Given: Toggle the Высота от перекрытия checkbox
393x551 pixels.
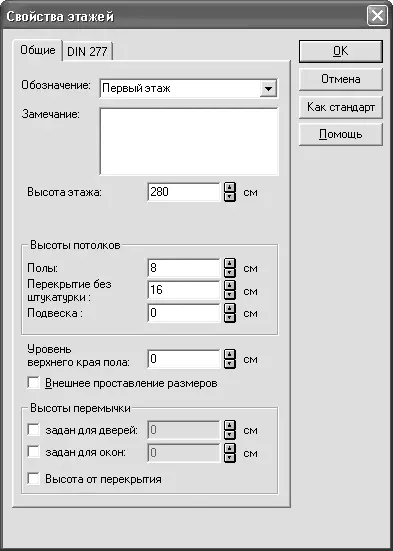Looking at the screenshot, I should (x=33, y=479).
